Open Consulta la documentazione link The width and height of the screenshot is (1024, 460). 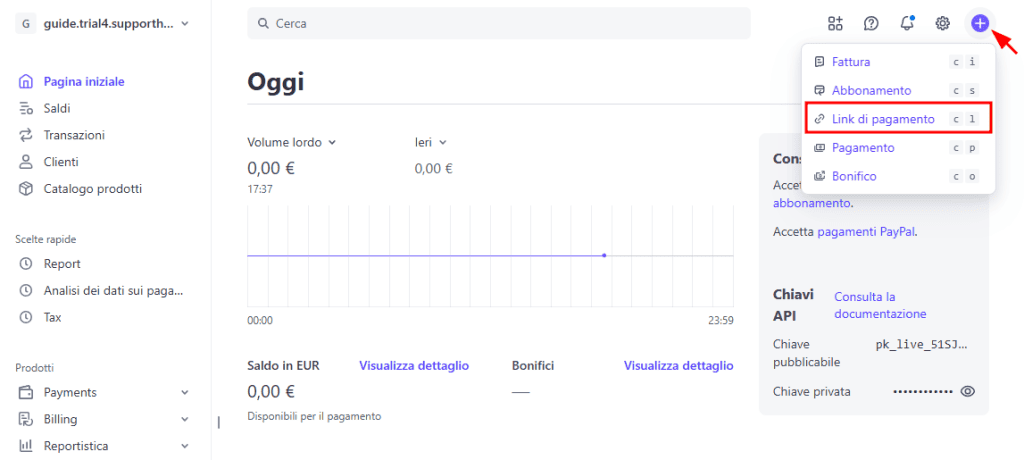pos(880,305)
